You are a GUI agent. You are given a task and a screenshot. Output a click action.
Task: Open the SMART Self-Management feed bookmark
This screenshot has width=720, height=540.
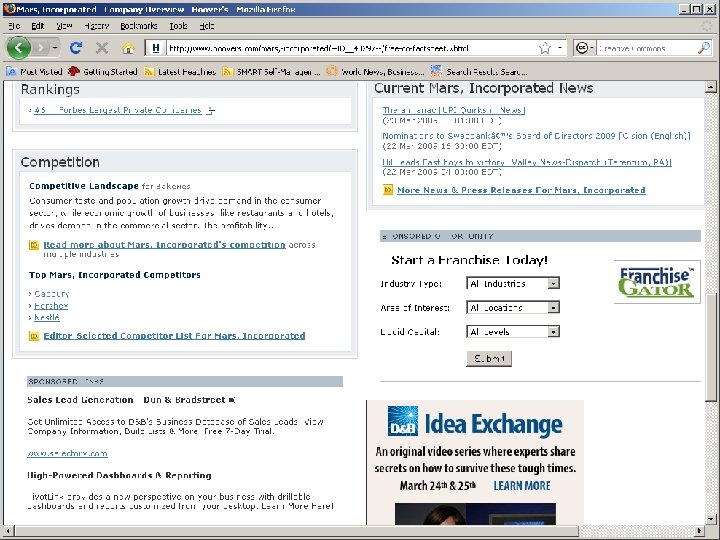pyautogui.click(x=271, y=72)
